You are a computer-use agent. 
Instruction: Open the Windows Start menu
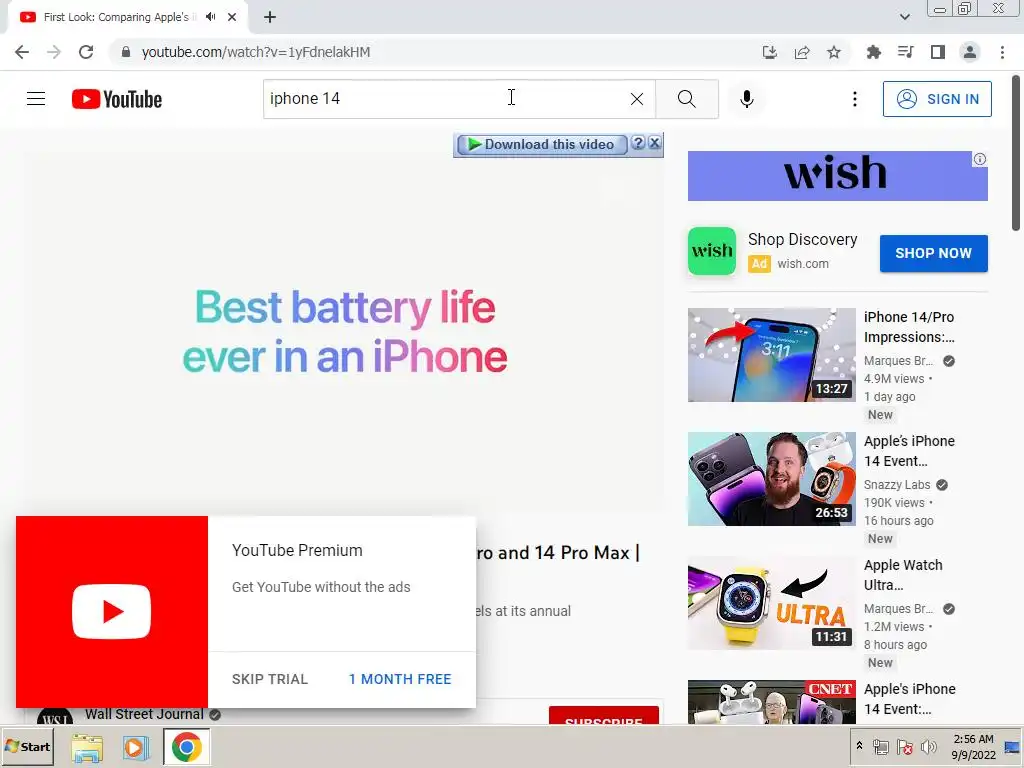27,746
